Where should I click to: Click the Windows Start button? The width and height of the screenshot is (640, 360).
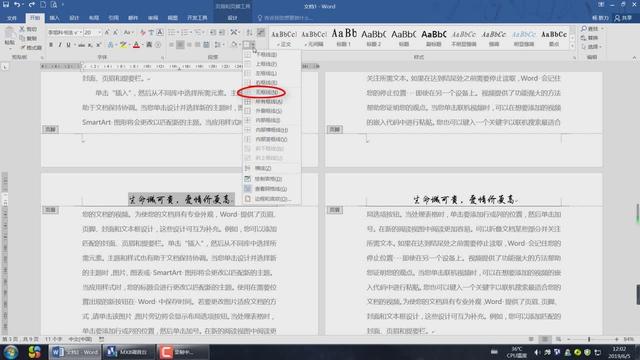(11, 352)
